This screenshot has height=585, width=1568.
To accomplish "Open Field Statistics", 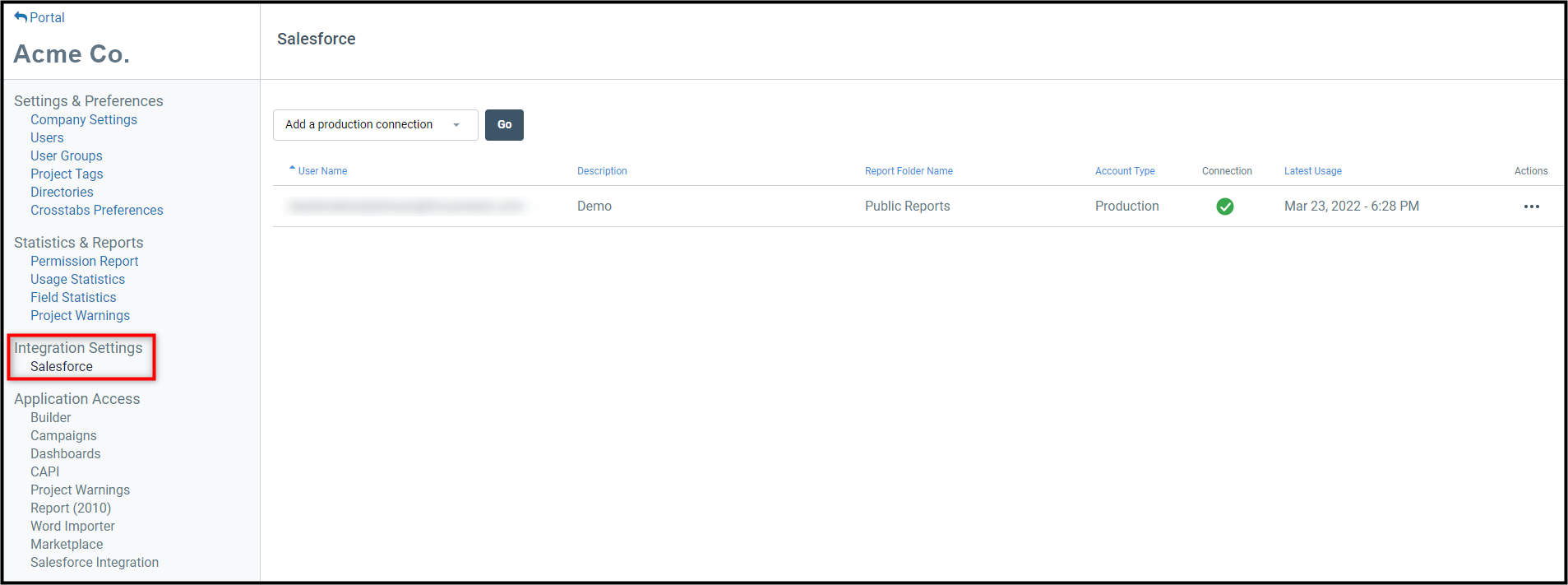I will tap(73, 297).
